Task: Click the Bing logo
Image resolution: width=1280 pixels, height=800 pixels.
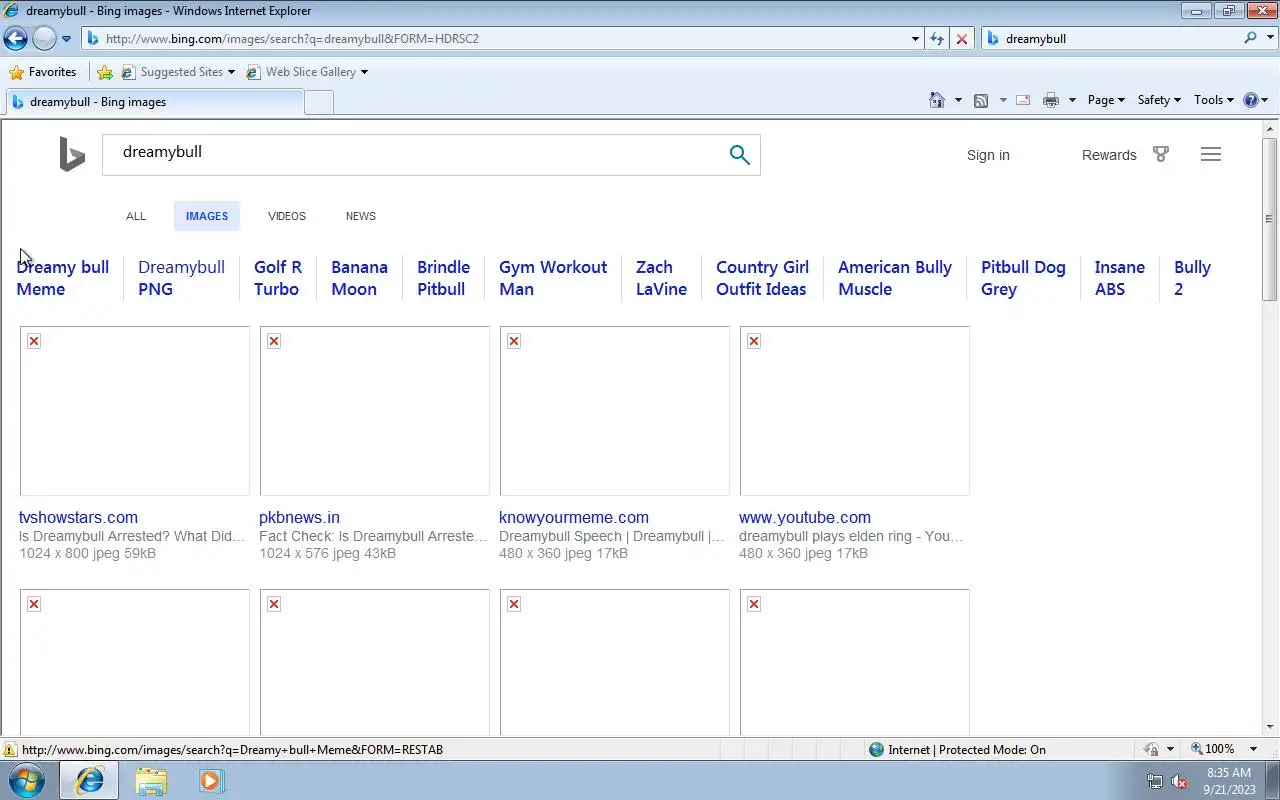Action: [72, 154]
